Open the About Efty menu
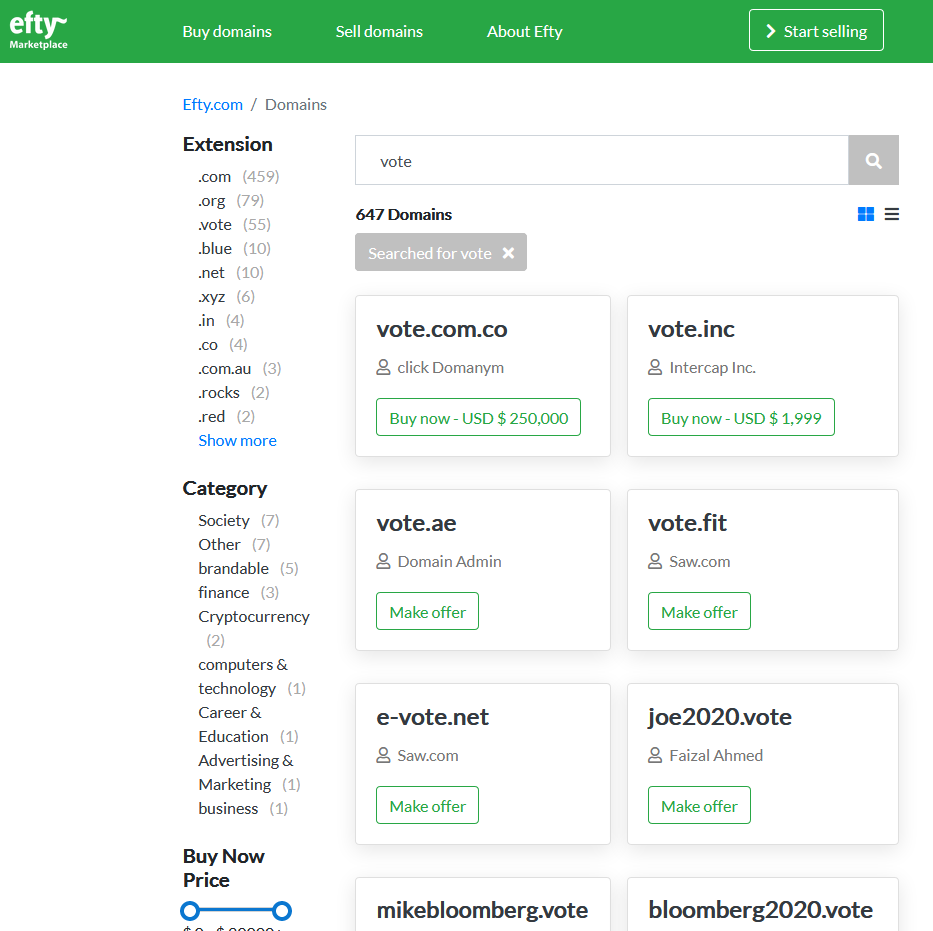 [x=524, y=32]
